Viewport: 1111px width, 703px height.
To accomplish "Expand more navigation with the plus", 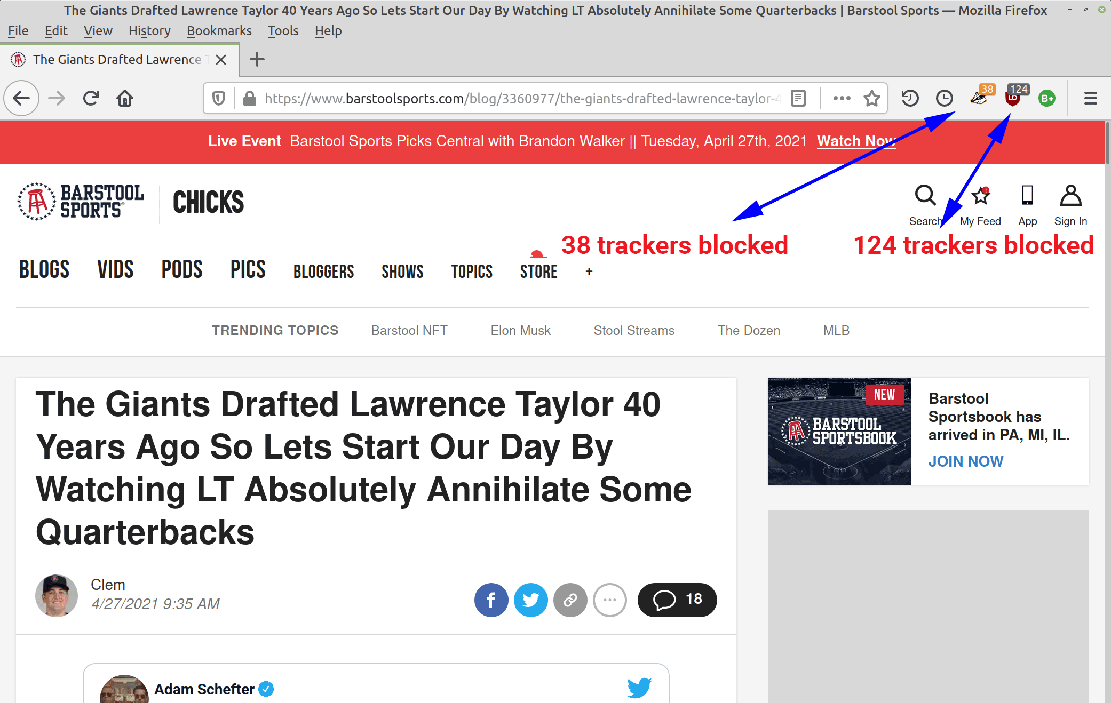I will 589,271.
